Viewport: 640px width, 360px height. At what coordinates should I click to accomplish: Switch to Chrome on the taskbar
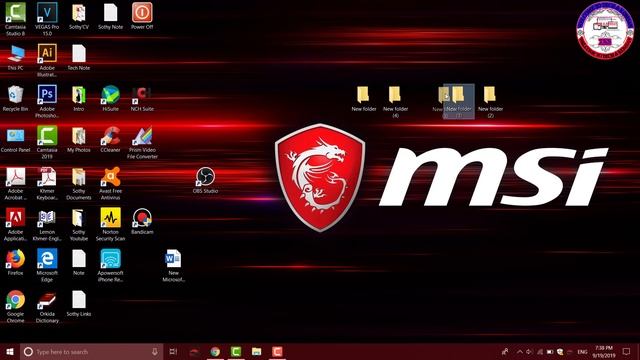pyautogui.click(x=215, y=351)
